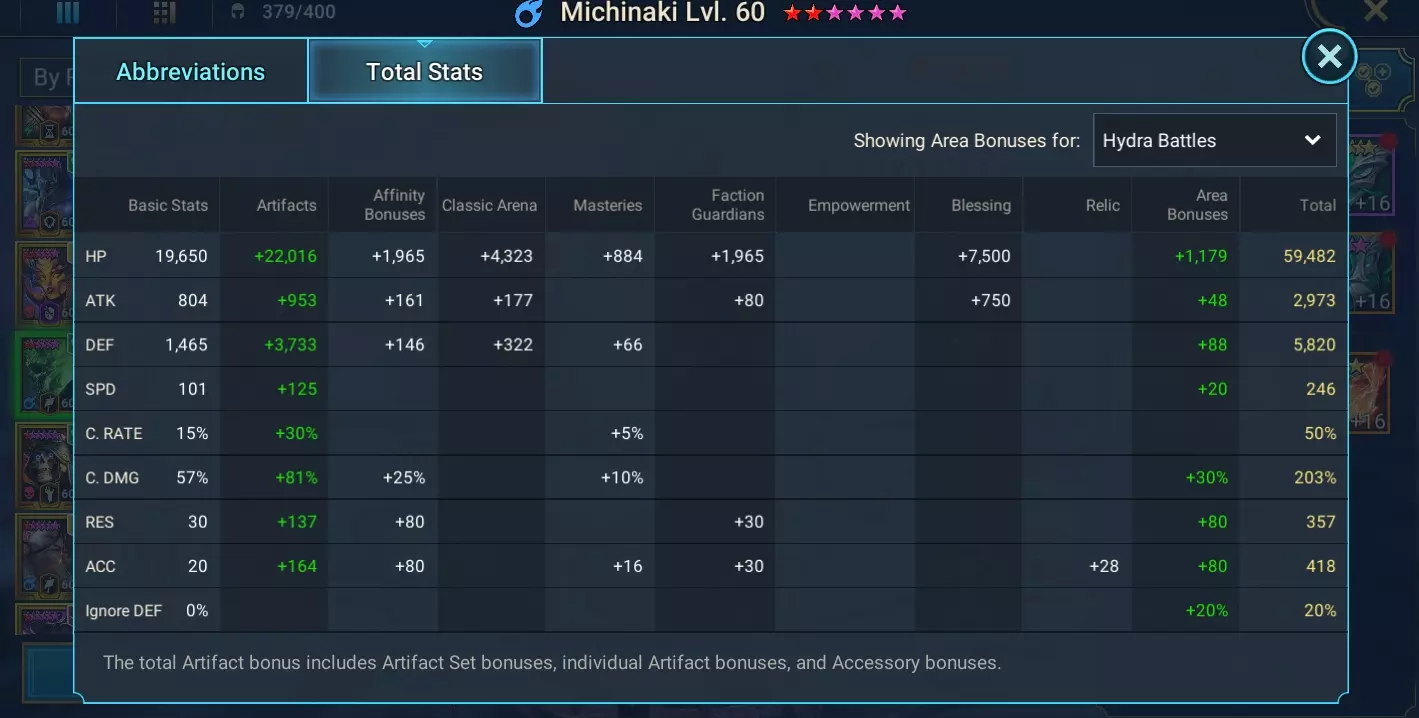Click the grid view icon in top bar

coord(164,13)
